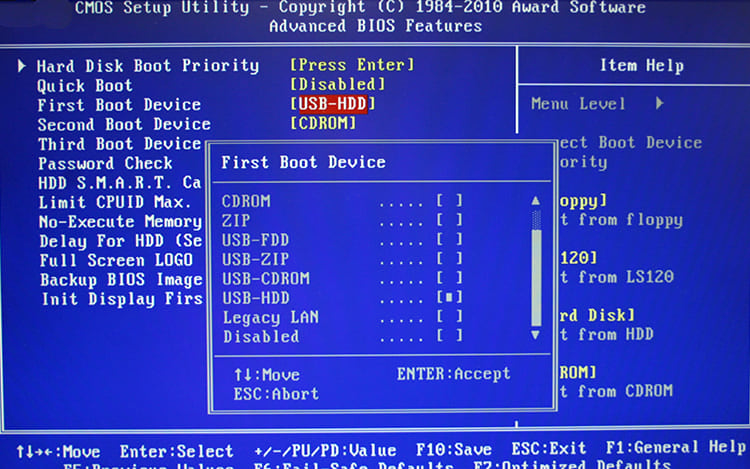
Task: Click F10:Save in bottom bar
Action: [453, 449]
